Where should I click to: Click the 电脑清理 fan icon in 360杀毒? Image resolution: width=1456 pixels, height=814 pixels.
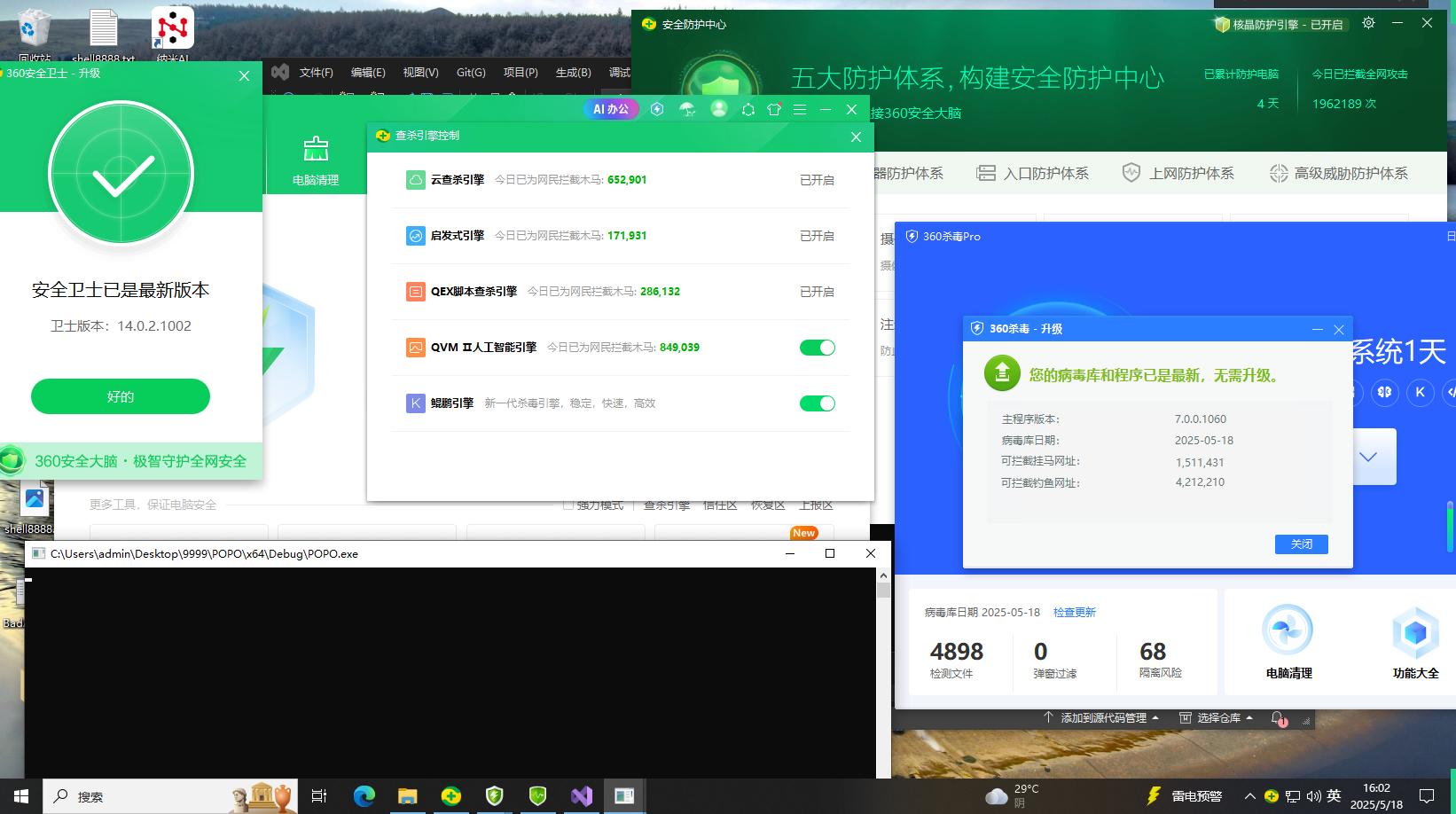click(1288, 631)
